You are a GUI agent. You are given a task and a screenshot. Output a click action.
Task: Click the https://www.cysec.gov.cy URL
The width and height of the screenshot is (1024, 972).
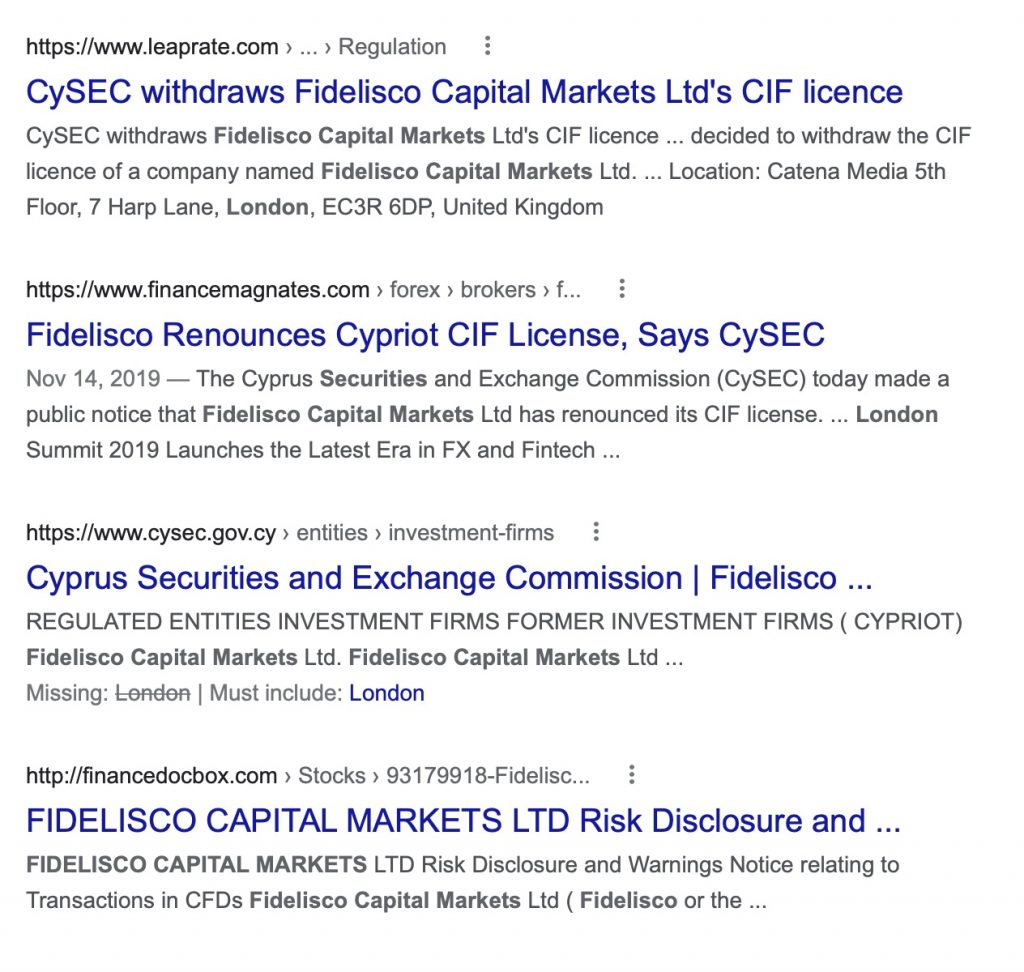coord(151,533)
